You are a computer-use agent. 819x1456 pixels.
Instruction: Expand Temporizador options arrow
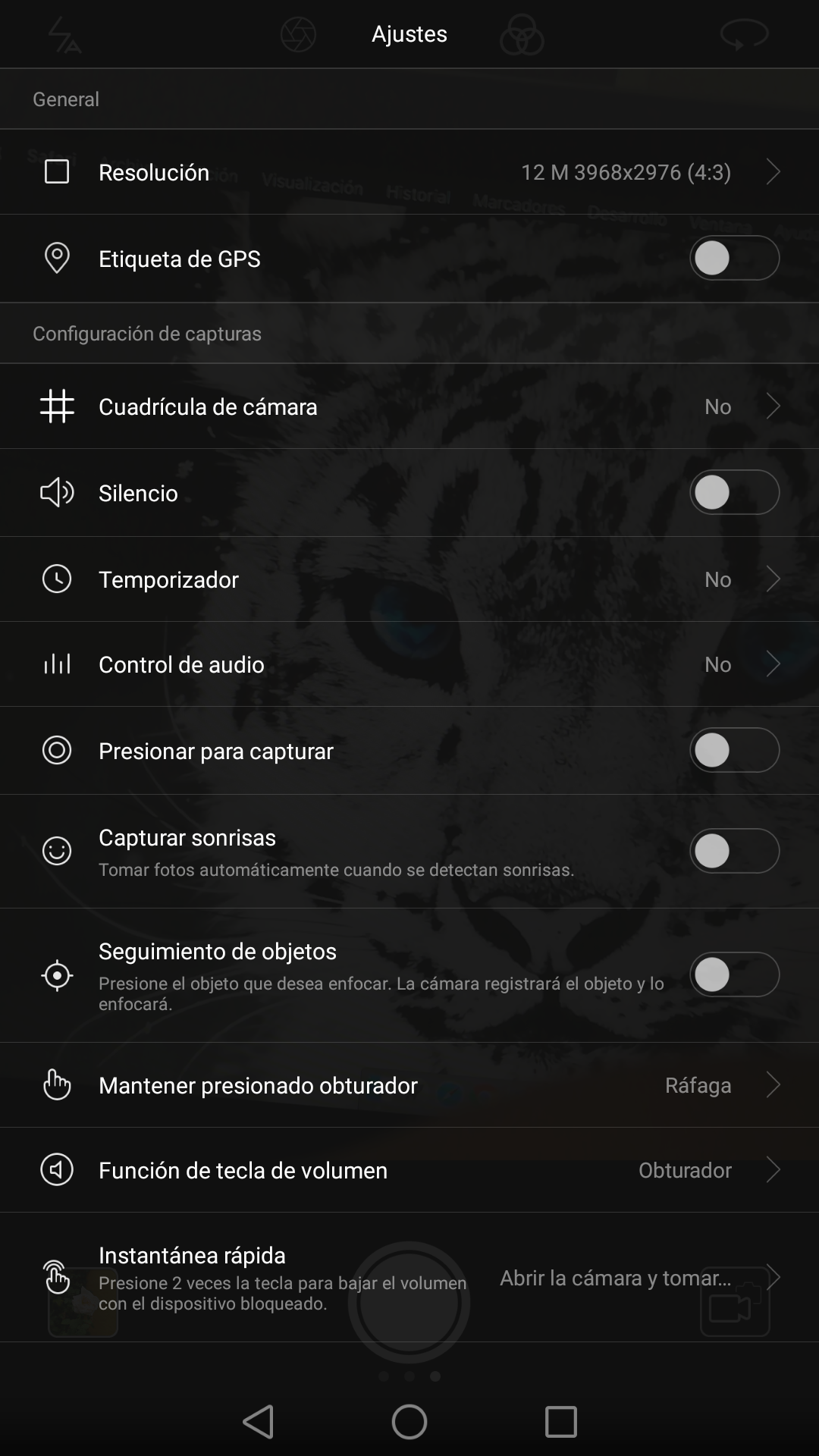click(x=773, y=579)
